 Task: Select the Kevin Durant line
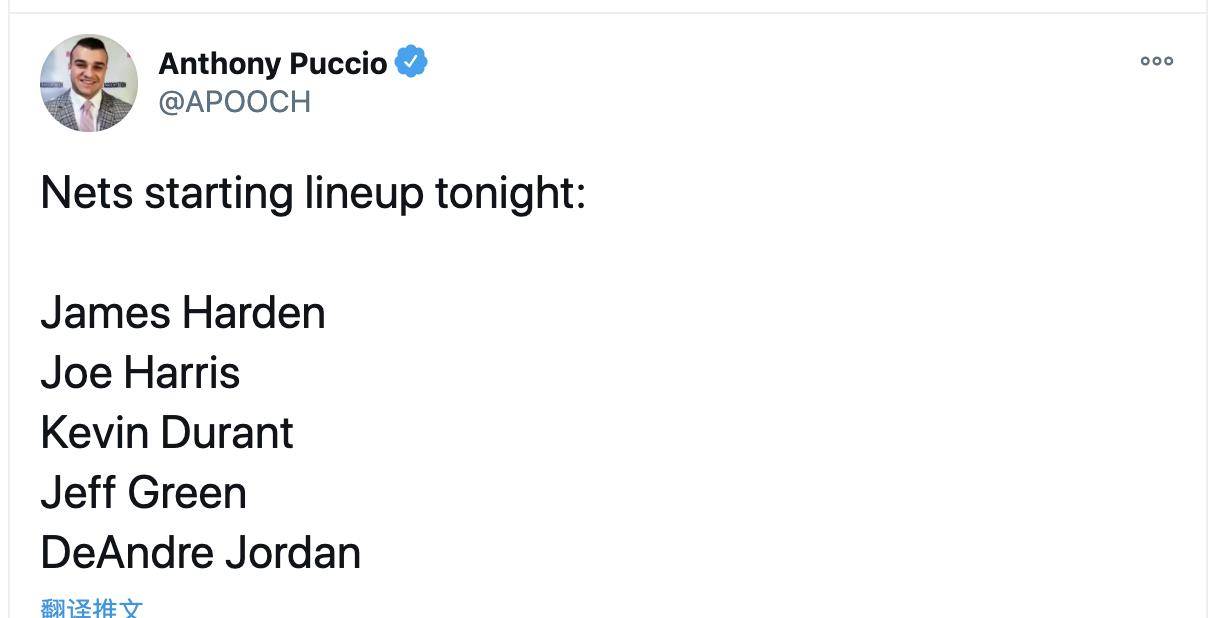pyautogui.click(x=167, y=433)
